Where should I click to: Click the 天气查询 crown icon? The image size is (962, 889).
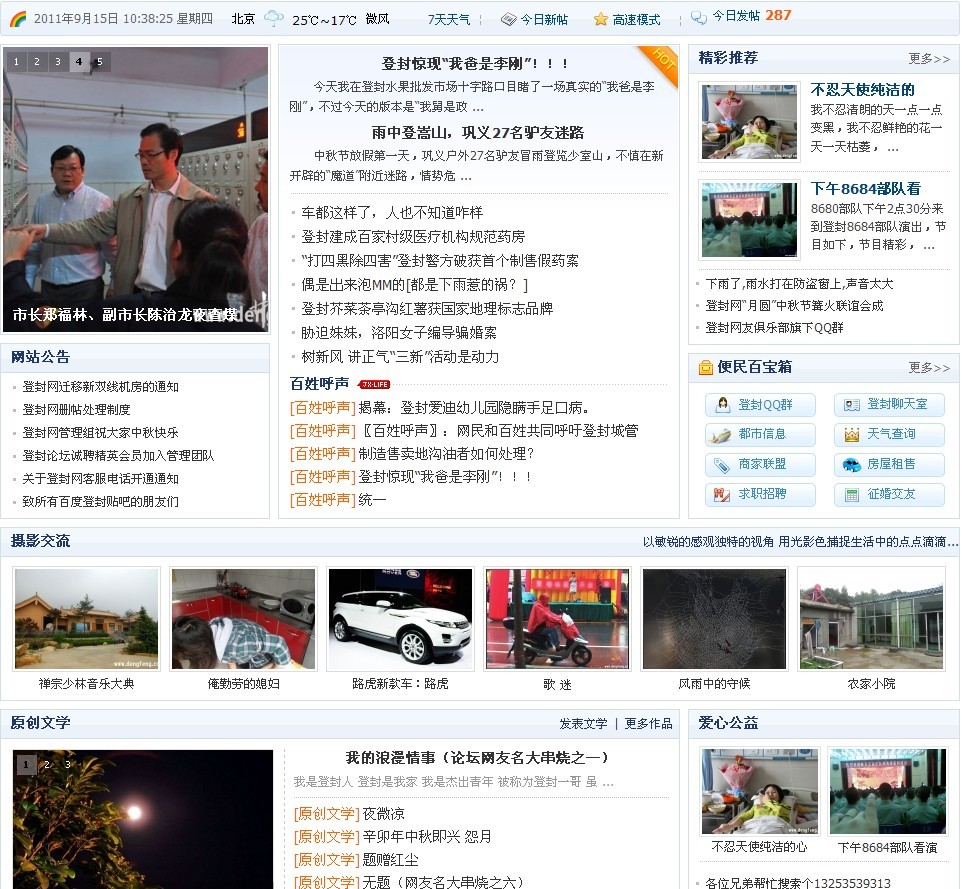852,435
